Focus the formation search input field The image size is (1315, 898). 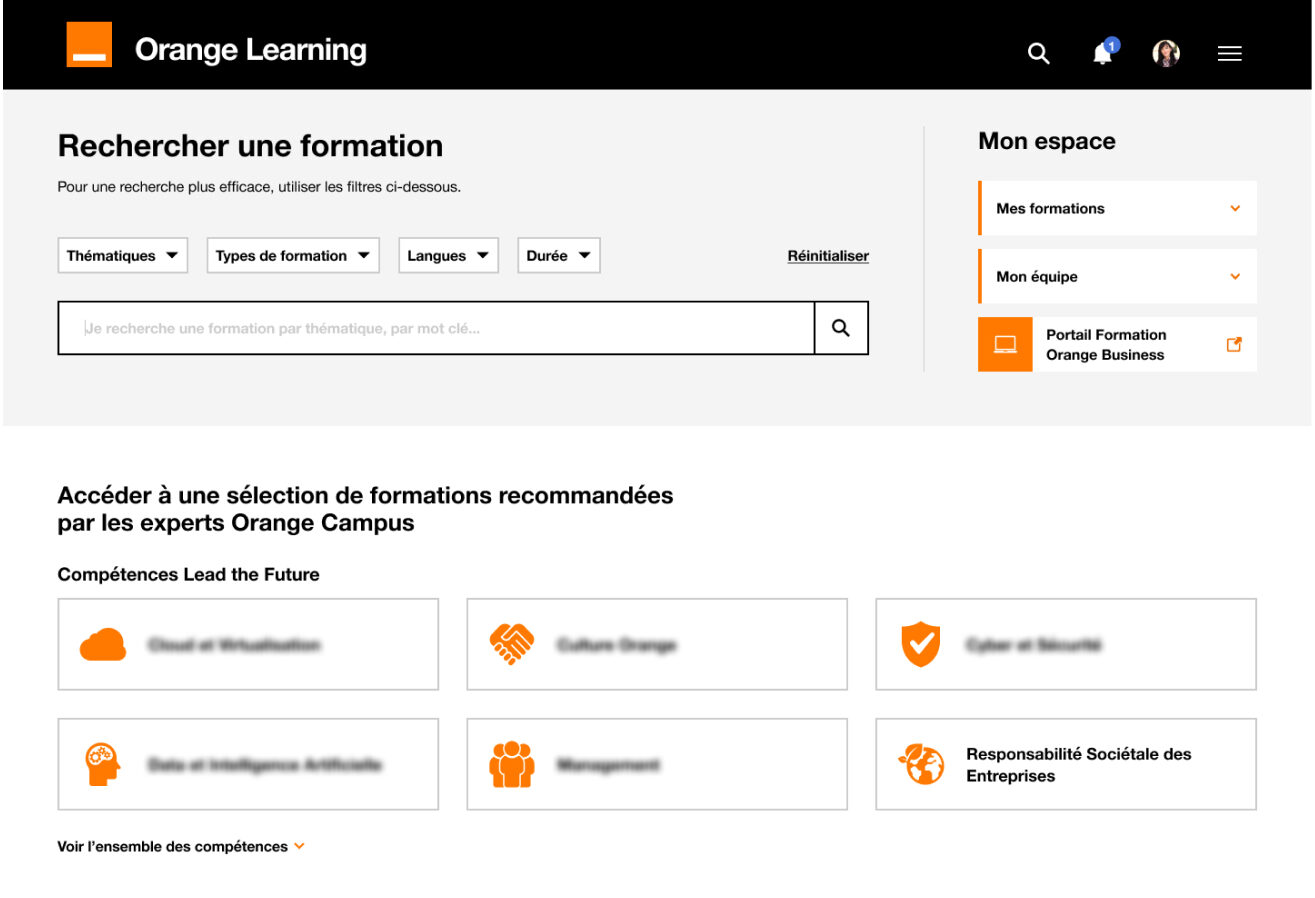tap(436, 328)
